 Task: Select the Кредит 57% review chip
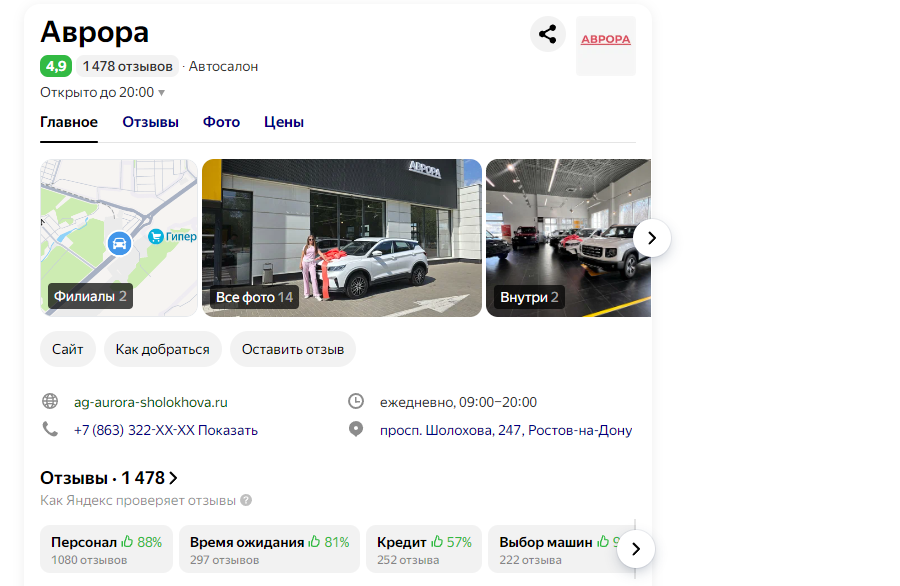pyautogui.click(x=424, y=549)
